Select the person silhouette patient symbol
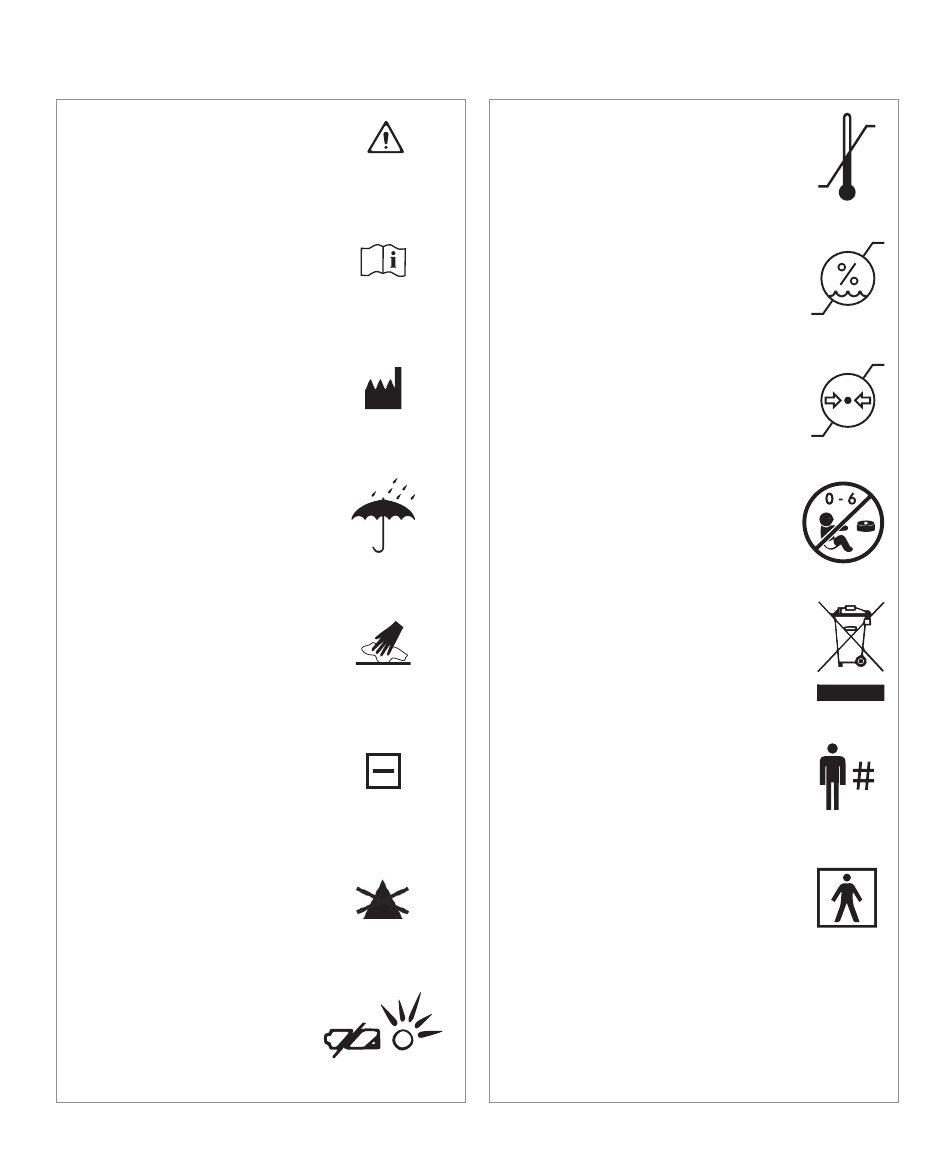This screenshot has width=950, height=1168. click(x=833, y=776)
